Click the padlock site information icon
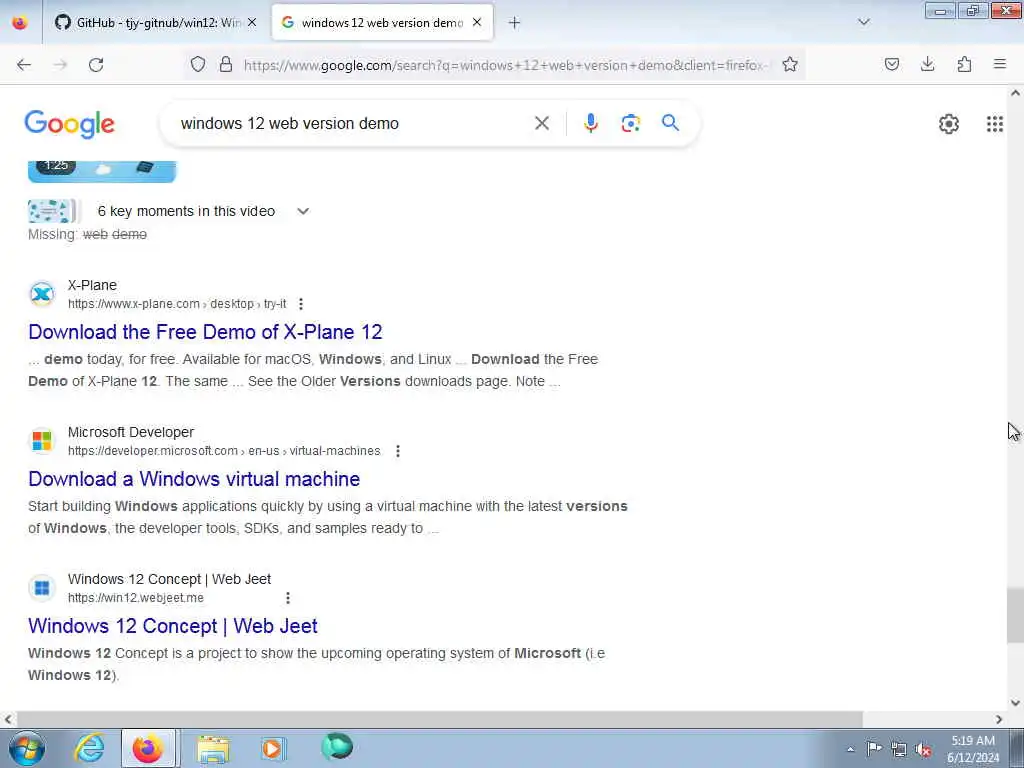 pos(226,64)
